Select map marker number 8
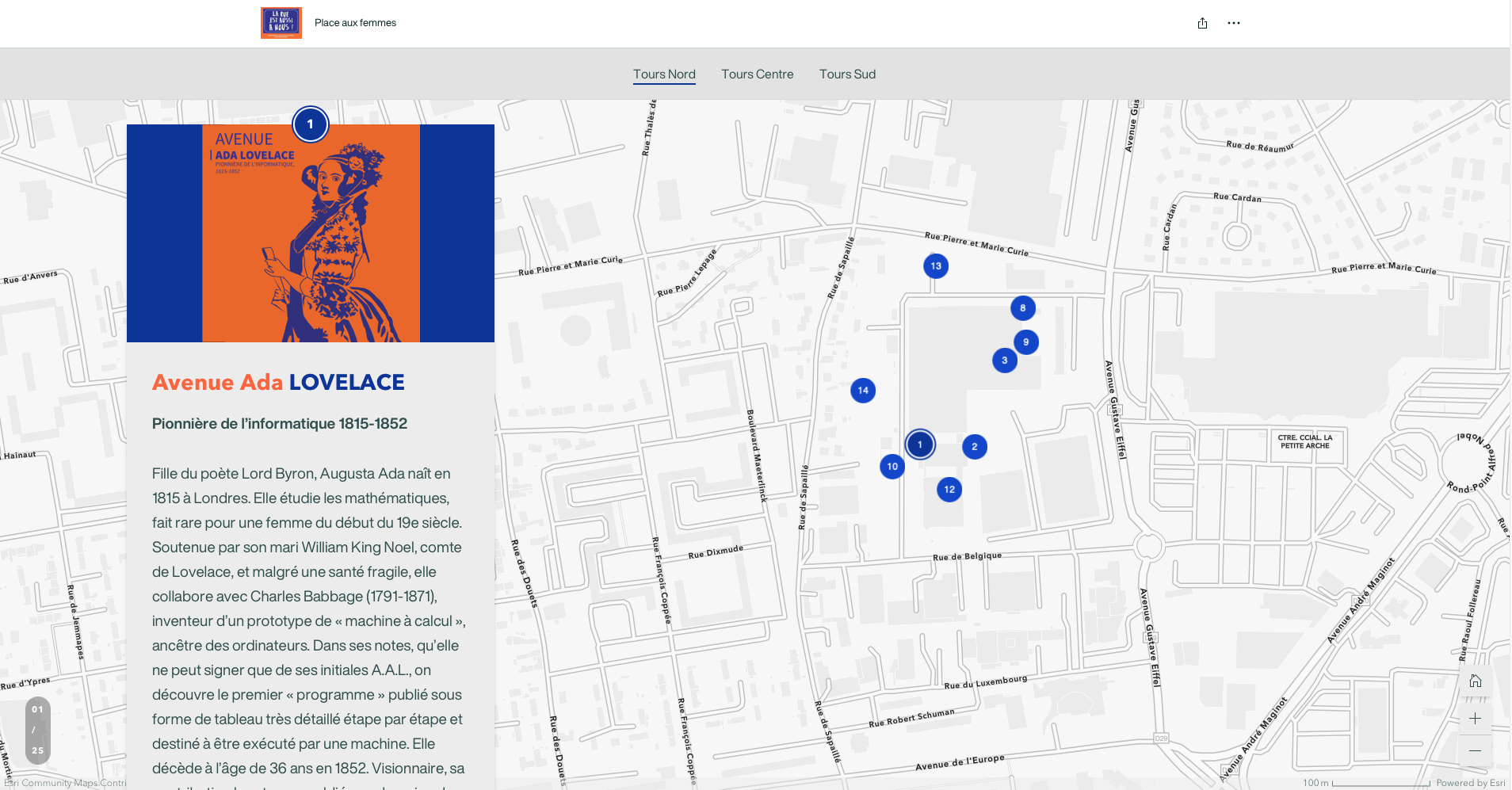The height and width of the screenshot is (790, 1512). pos(1023,307)
